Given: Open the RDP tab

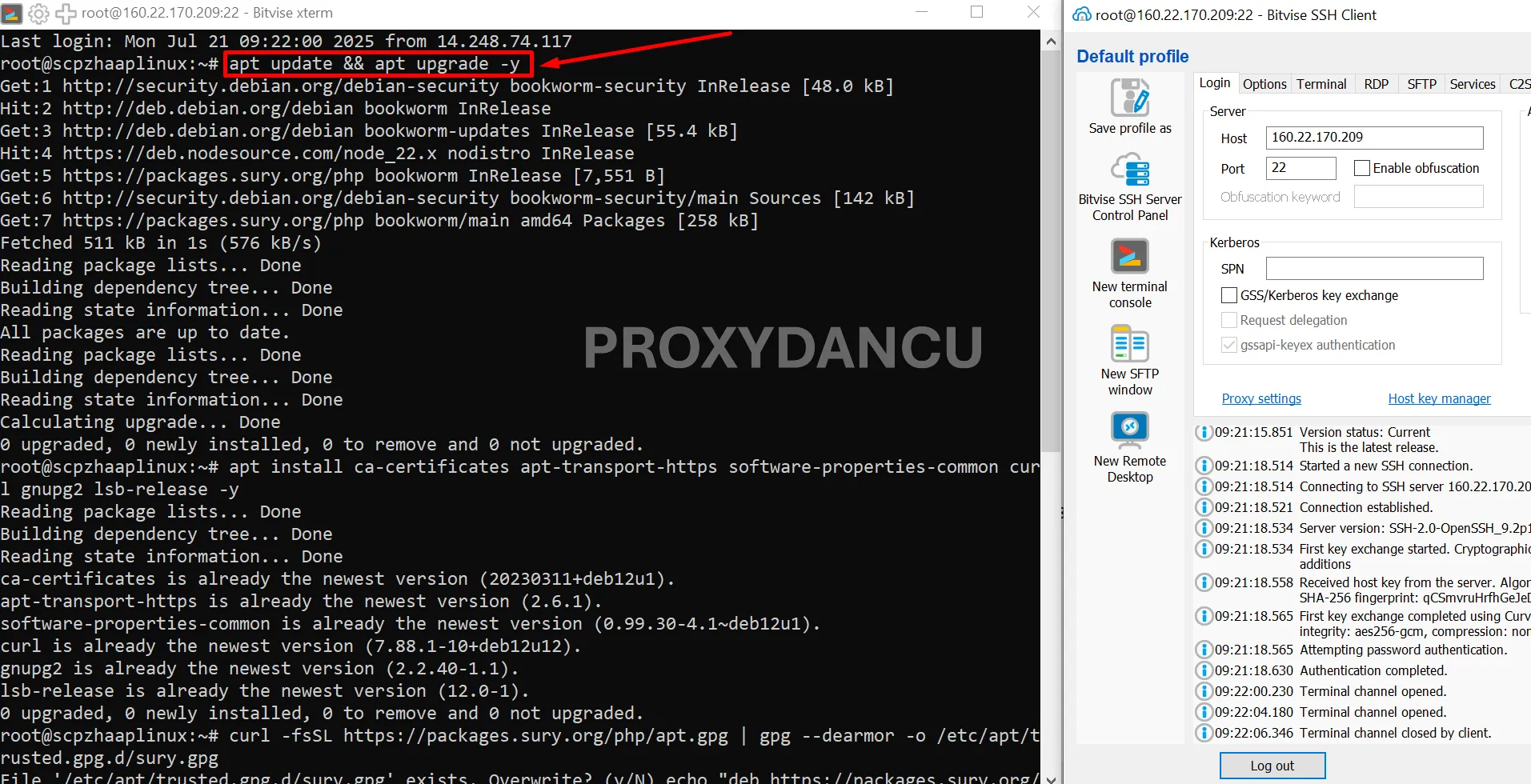Looking at the screenshot, I should 1376,84.
